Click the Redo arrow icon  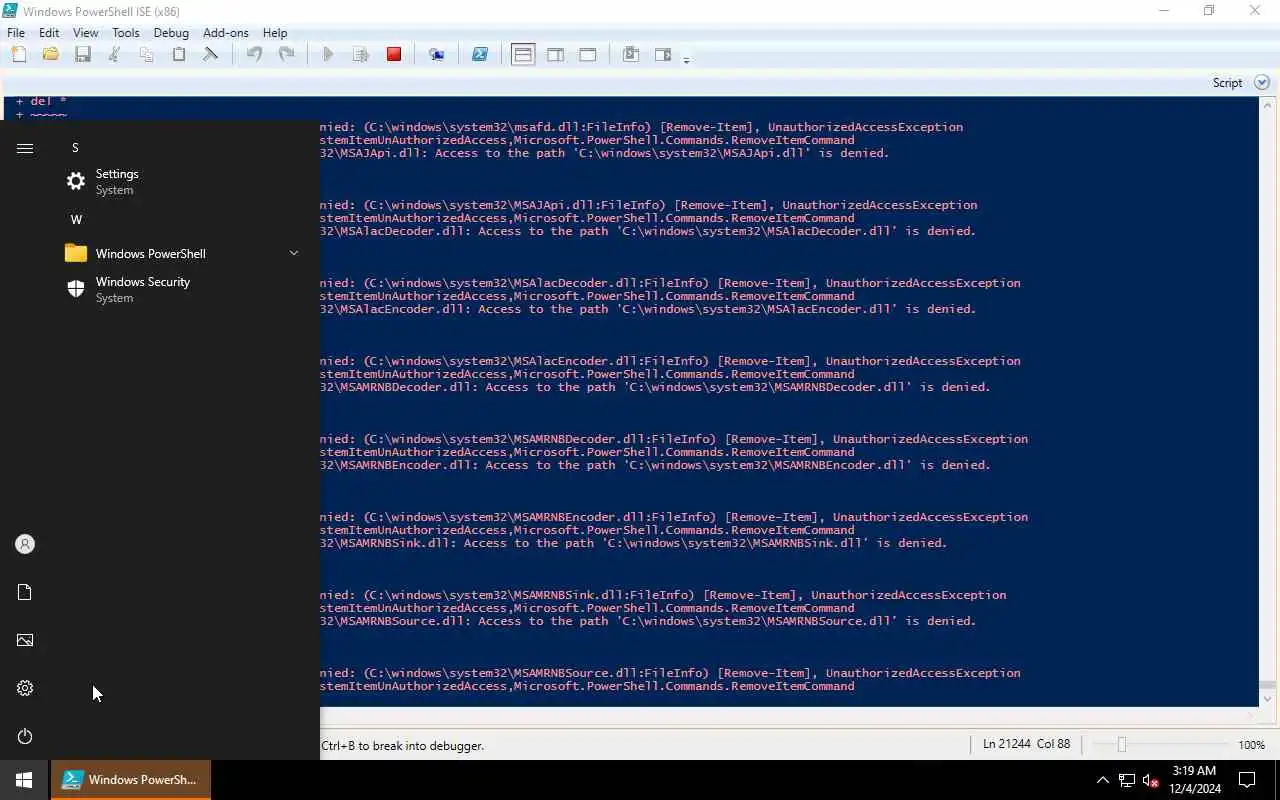tap(286, 55)
